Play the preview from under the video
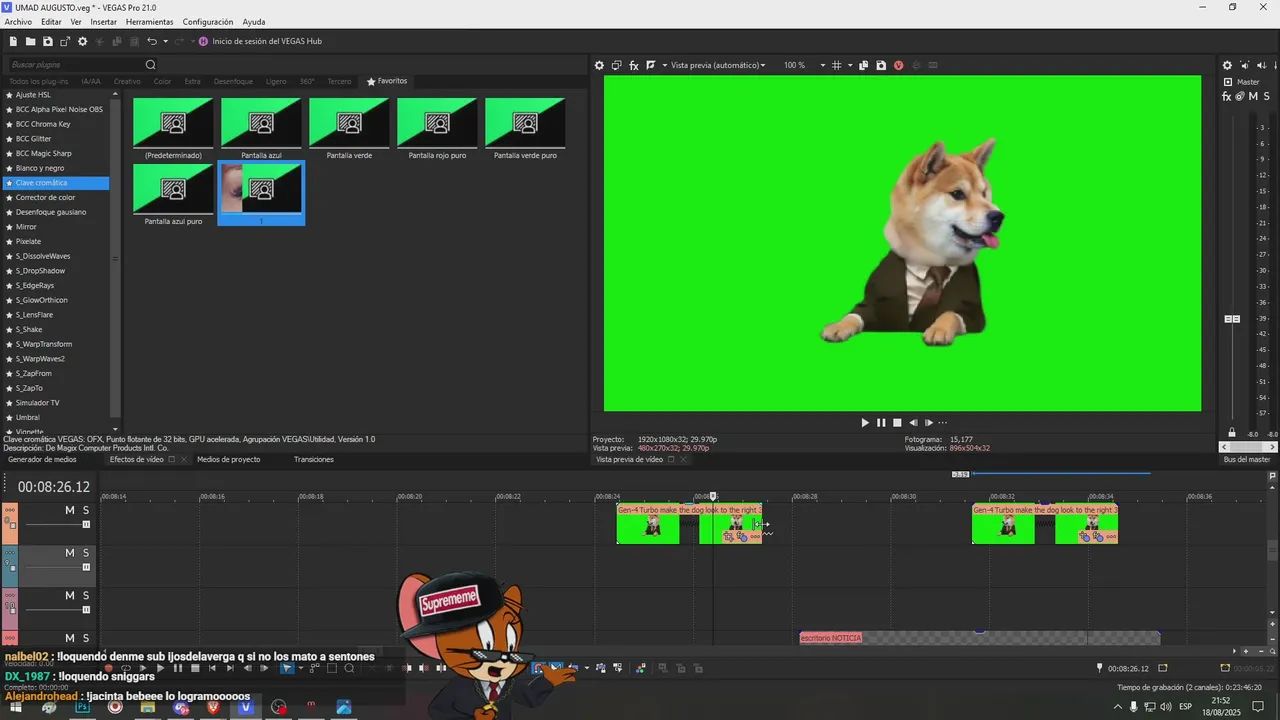The height and width of the screenshot is (720, 1280). (x=865, y=423)
